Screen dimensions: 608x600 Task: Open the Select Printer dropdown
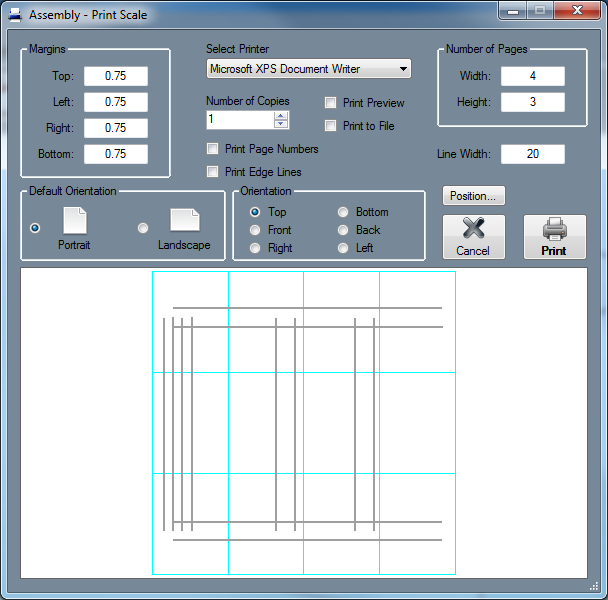(309, 69)
